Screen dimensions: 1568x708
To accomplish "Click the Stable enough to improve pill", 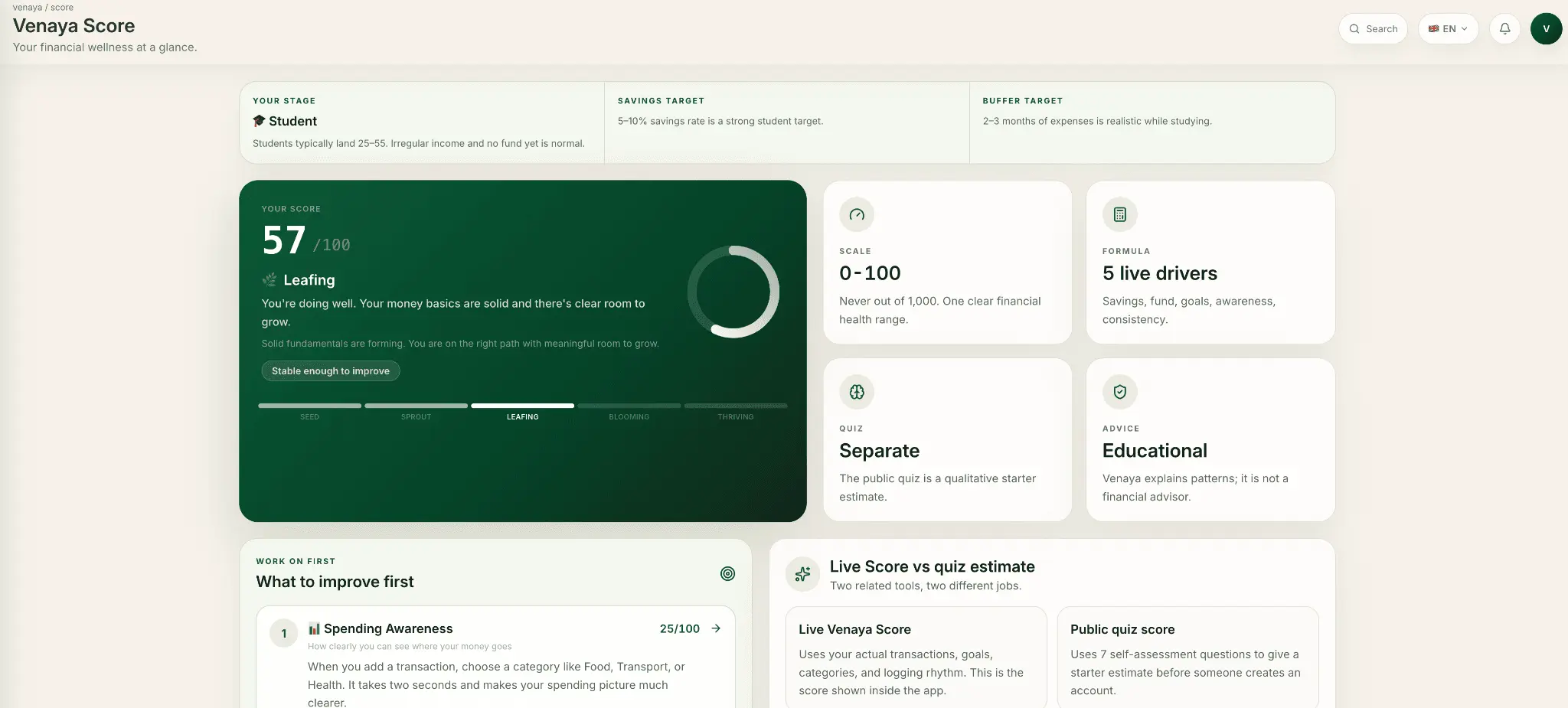I will tap(331, 371).
